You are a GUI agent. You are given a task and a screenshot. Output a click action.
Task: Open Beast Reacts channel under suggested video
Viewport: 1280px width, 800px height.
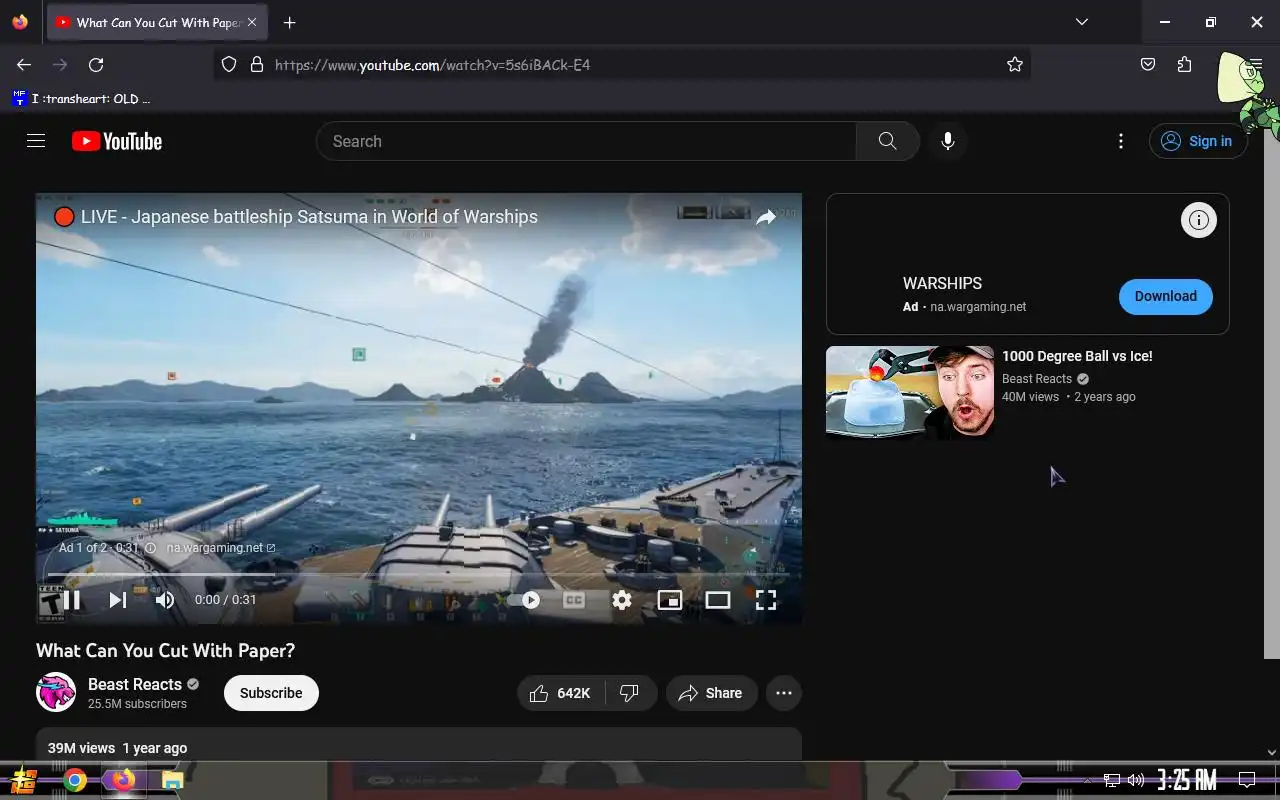pos(1037,379)
